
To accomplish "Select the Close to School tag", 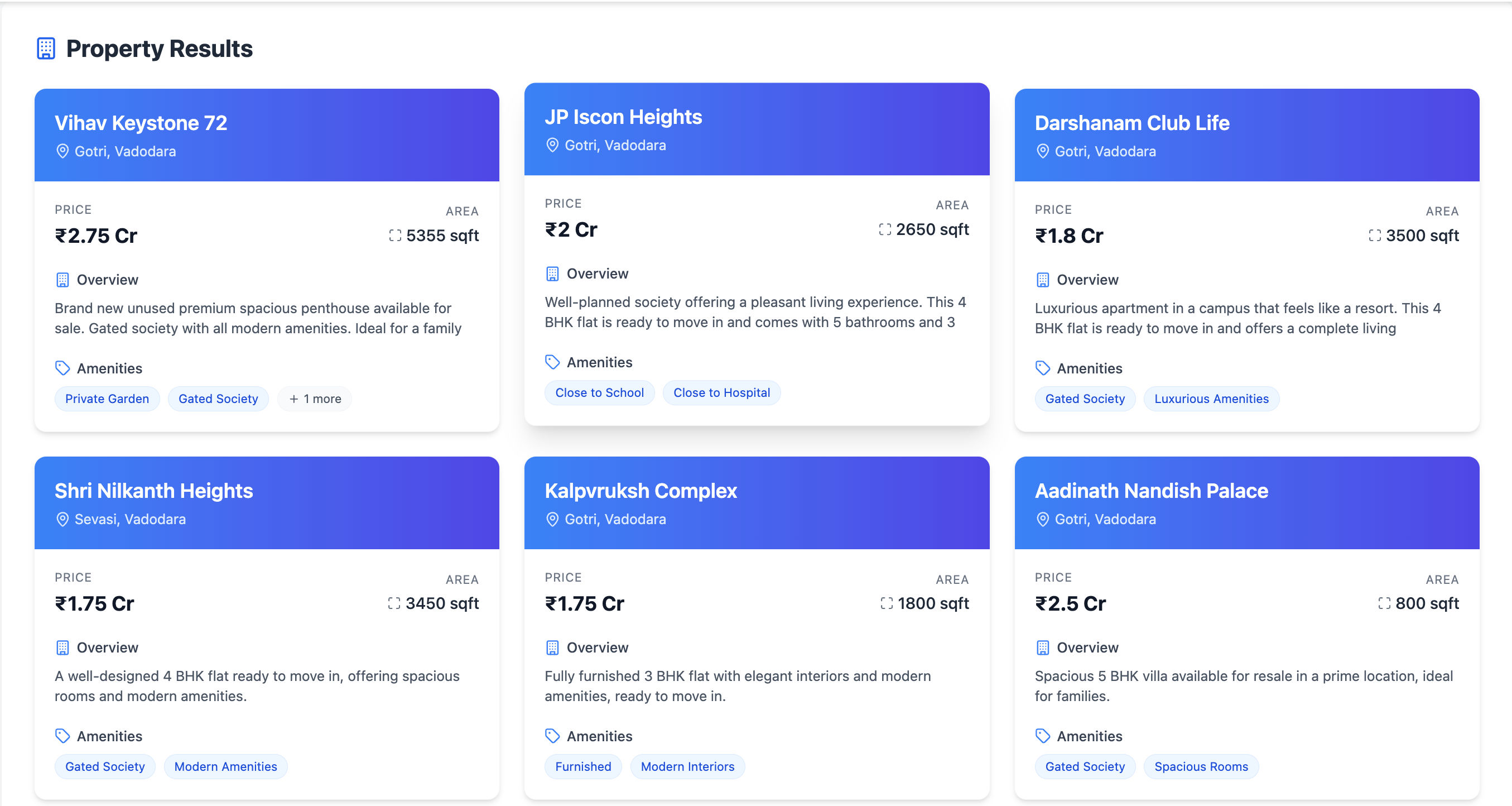I will [599, 392].
